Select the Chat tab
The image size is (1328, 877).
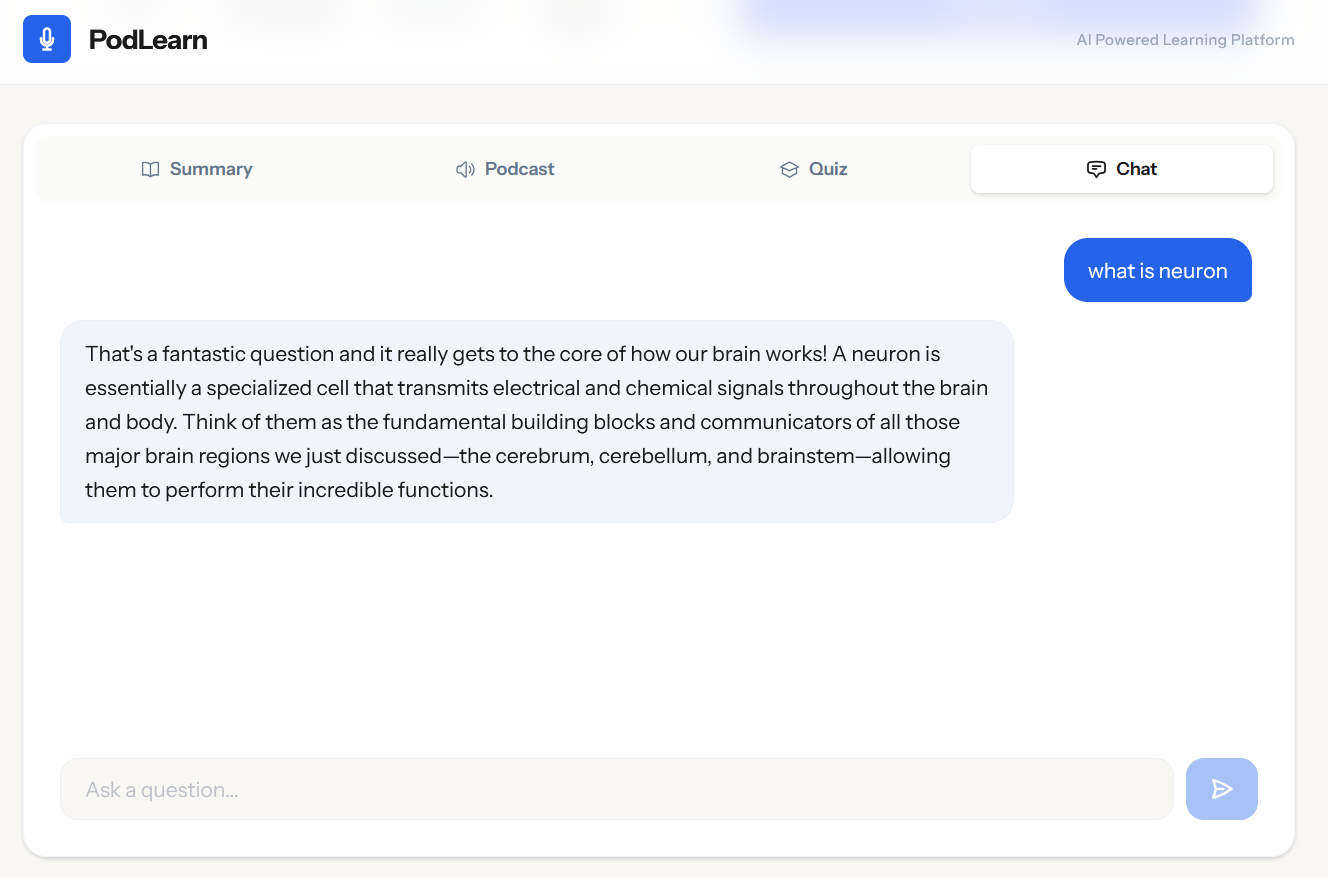tap(1121, 169)
